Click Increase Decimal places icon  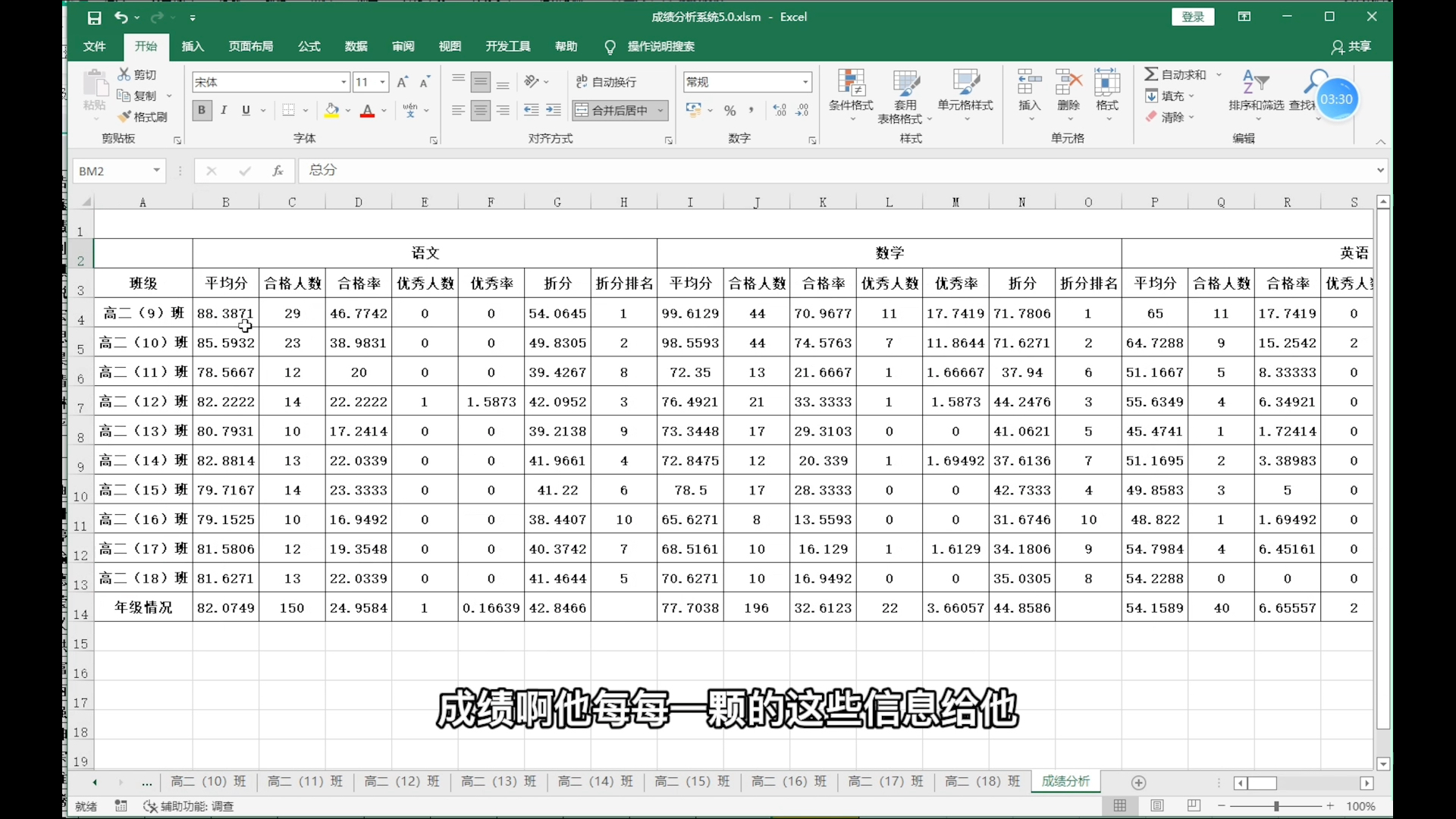pyautogui.click(x=779, y=110)
